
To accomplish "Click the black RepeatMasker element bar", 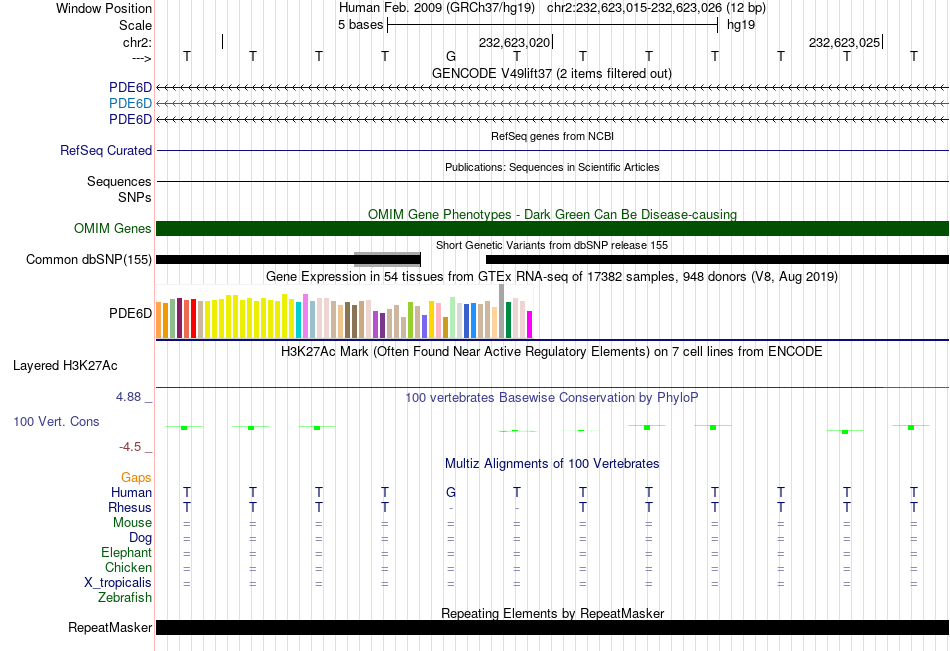I will coord(553,627).
